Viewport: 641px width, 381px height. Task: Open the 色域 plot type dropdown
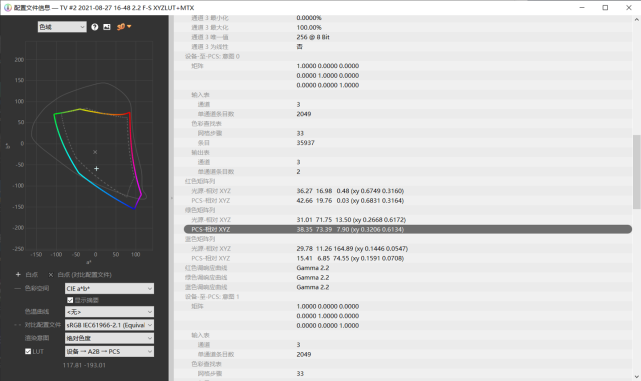(x=62, y=27)
